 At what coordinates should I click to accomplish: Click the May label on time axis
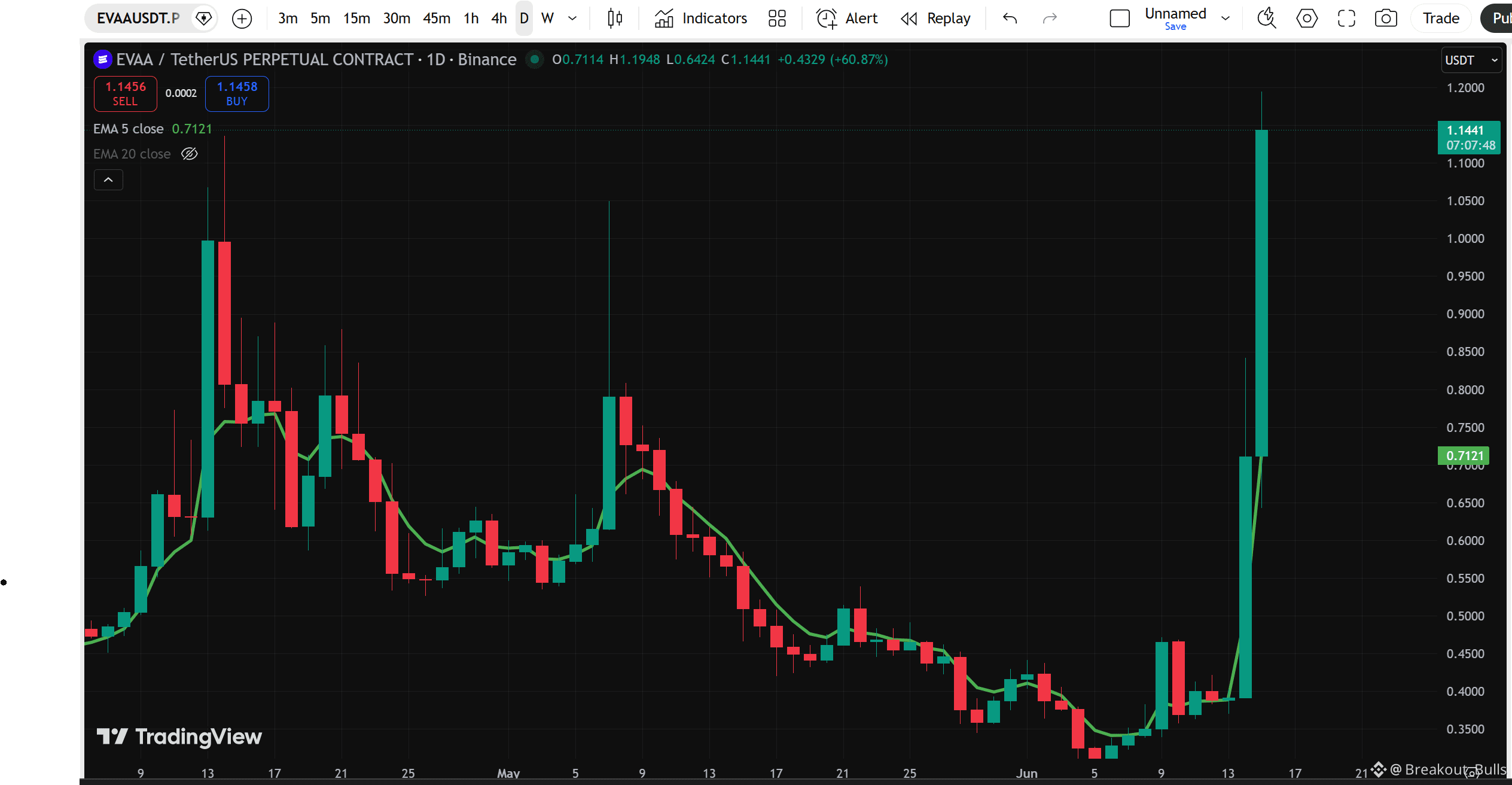(x=508, y=773)
